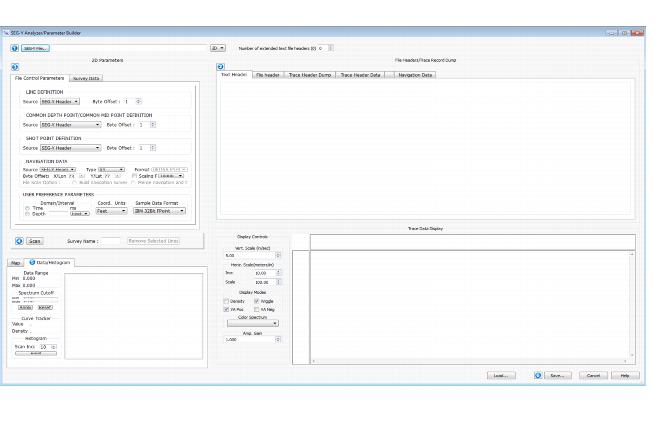Click the blue icon above Text Header tab
The image size is (655, 427).
tap(221, 67)
